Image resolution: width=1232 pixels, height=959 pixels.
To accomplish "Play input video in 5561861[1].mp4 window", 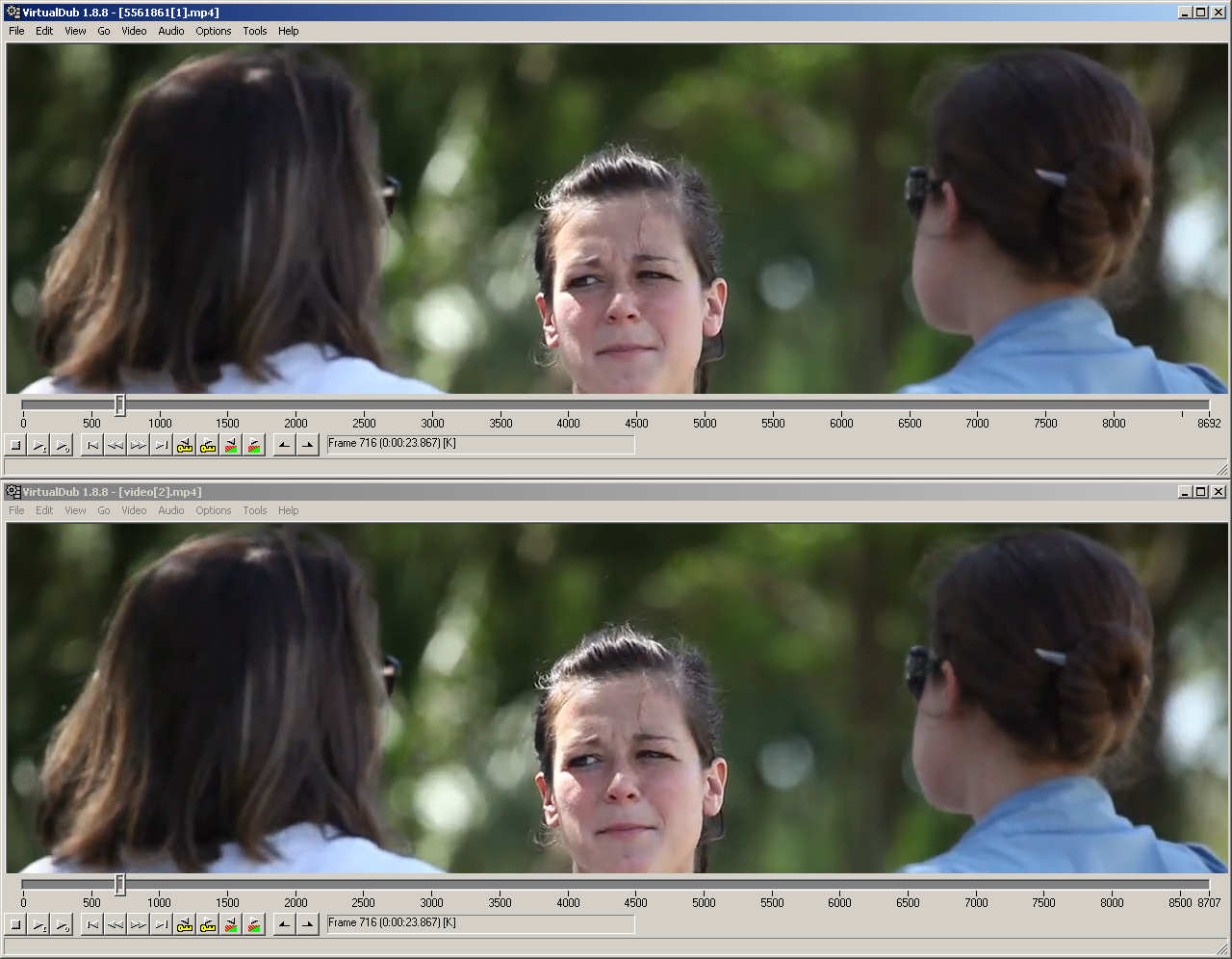I will [x=38, y=445].
